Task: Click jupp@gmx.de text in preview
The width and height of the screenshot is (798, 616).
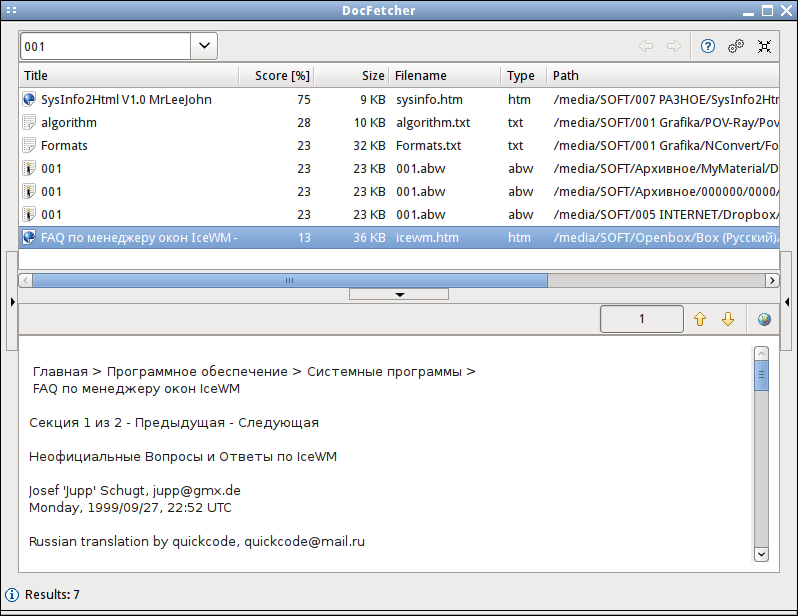Action: click(196, 491)
